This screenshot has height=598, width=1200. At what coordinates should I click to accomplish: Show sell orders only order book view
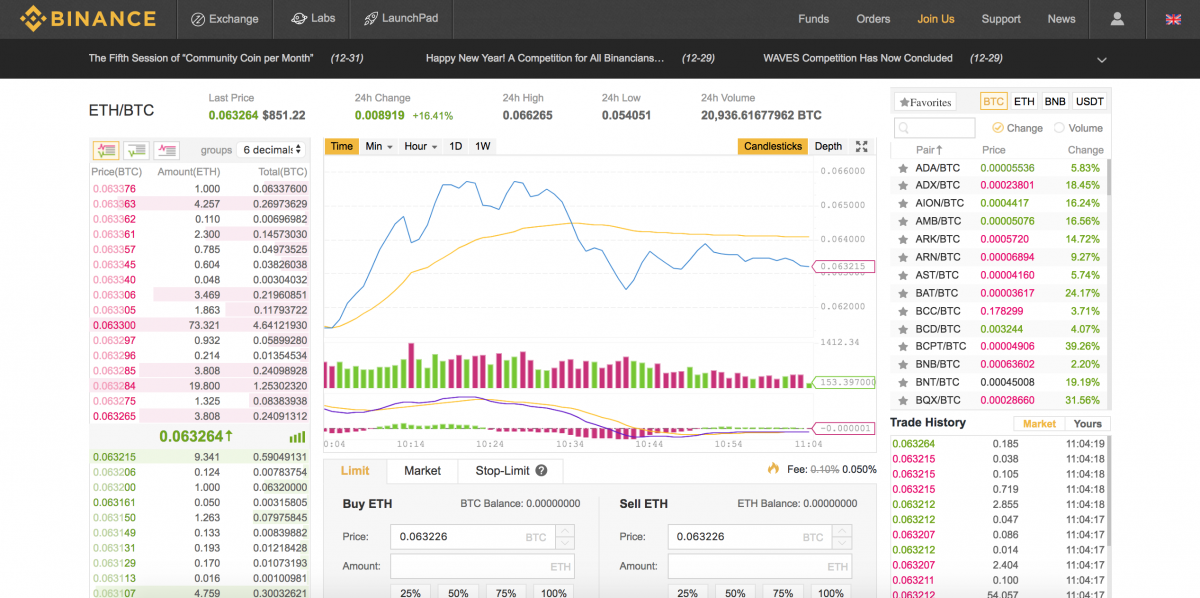point(166,150)
